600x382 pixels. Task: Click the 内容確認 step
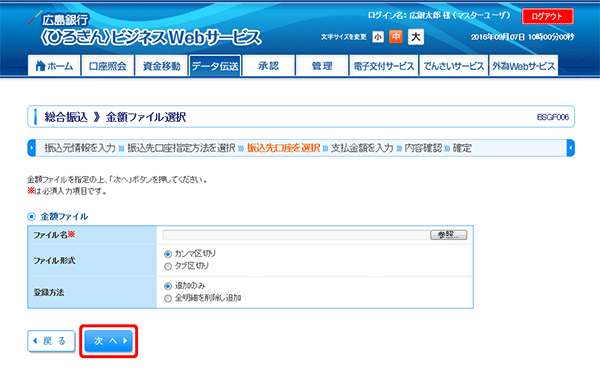pos(423,148)
